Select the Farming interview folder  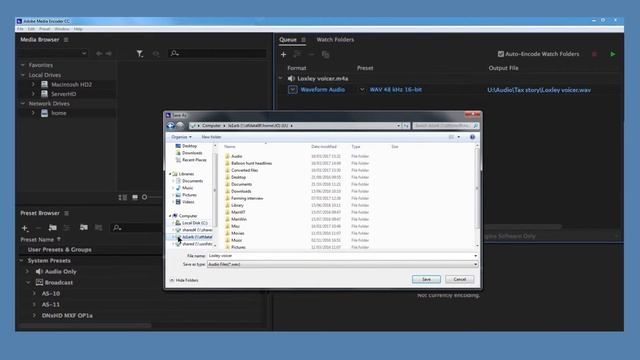(x=247, y=198)
